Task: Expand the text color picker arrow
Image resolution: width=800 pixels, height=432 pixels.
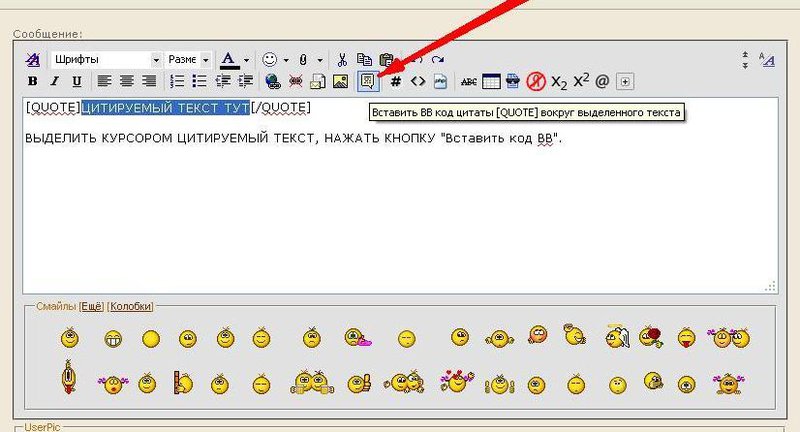Action: [246, 60]
